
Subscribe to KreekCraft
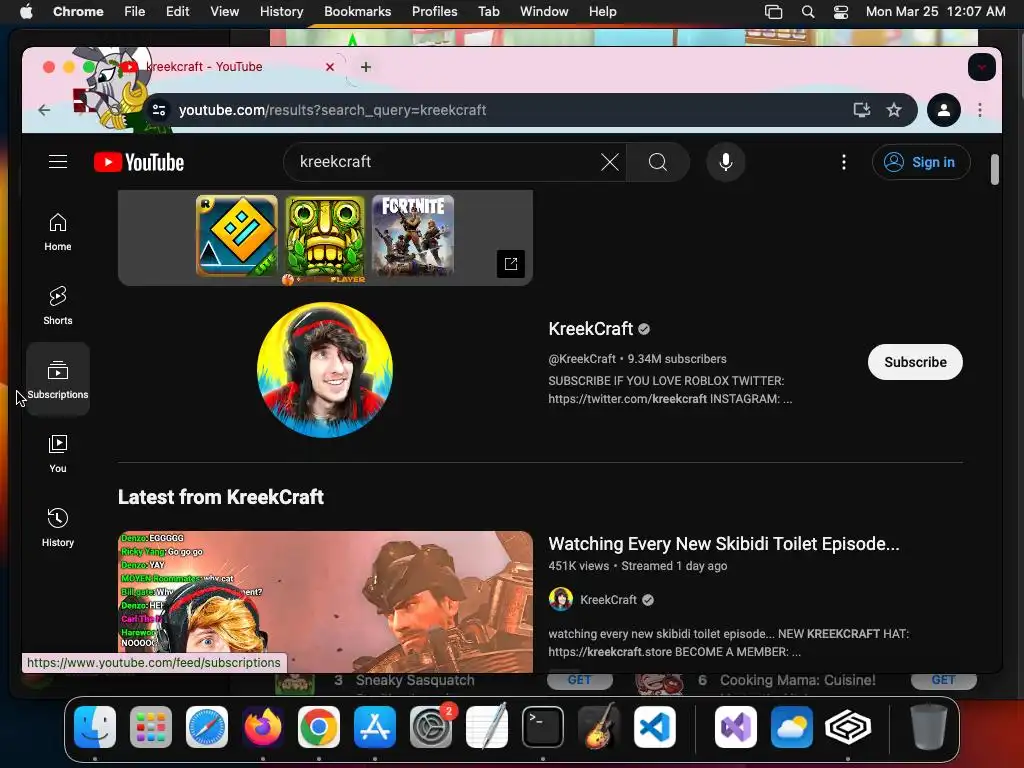pos(915,362)
